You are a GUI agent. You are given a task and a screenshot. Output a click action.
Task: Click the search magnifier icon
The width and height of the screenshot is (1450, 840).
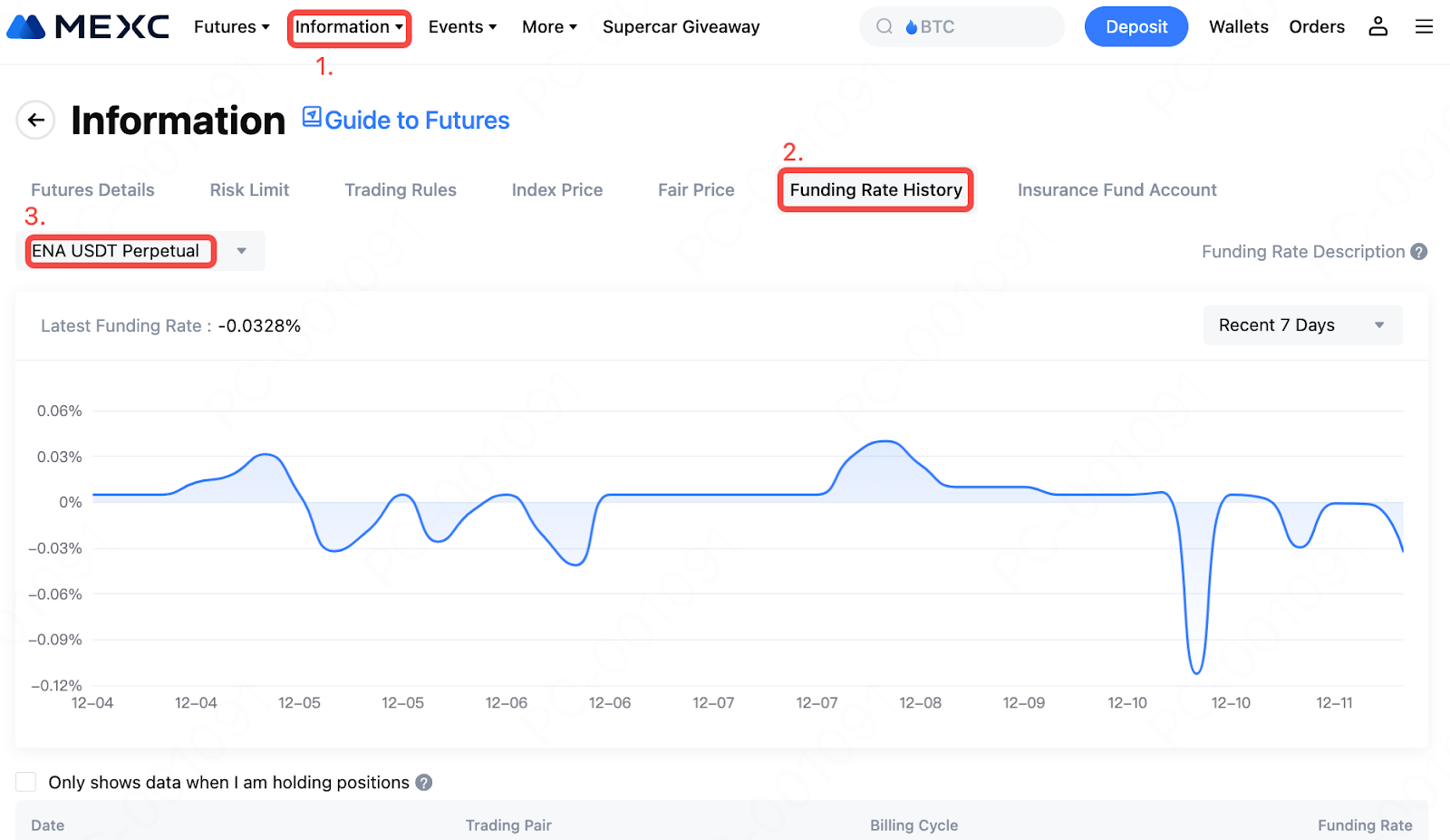pos(884,27)
